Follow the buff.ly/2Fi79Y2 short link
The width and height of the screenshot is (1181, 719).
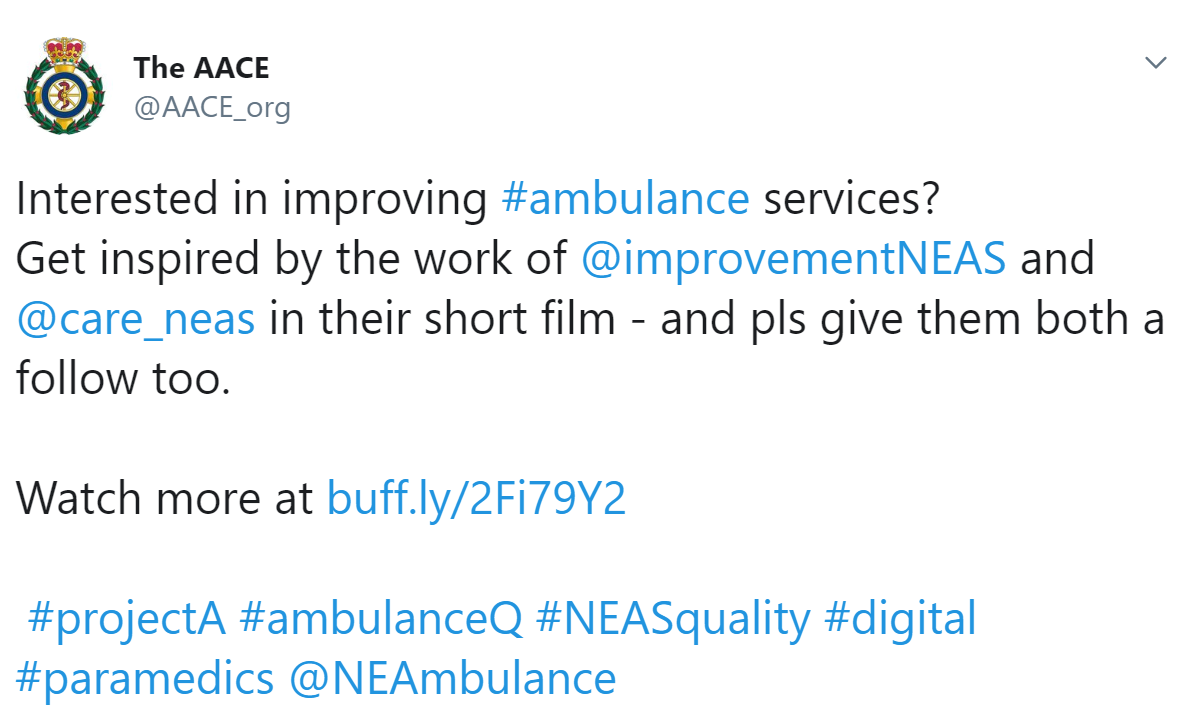476,498
